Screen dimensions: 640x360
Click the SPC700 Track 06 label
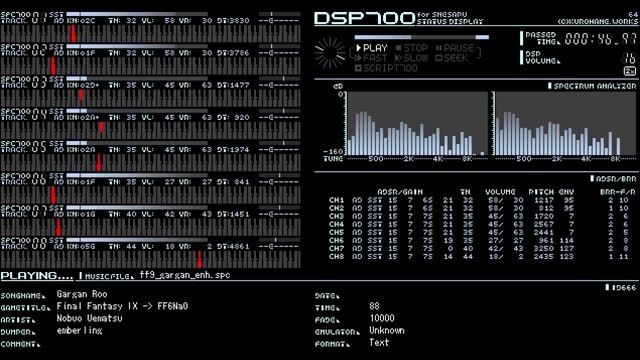click(23, 178)
